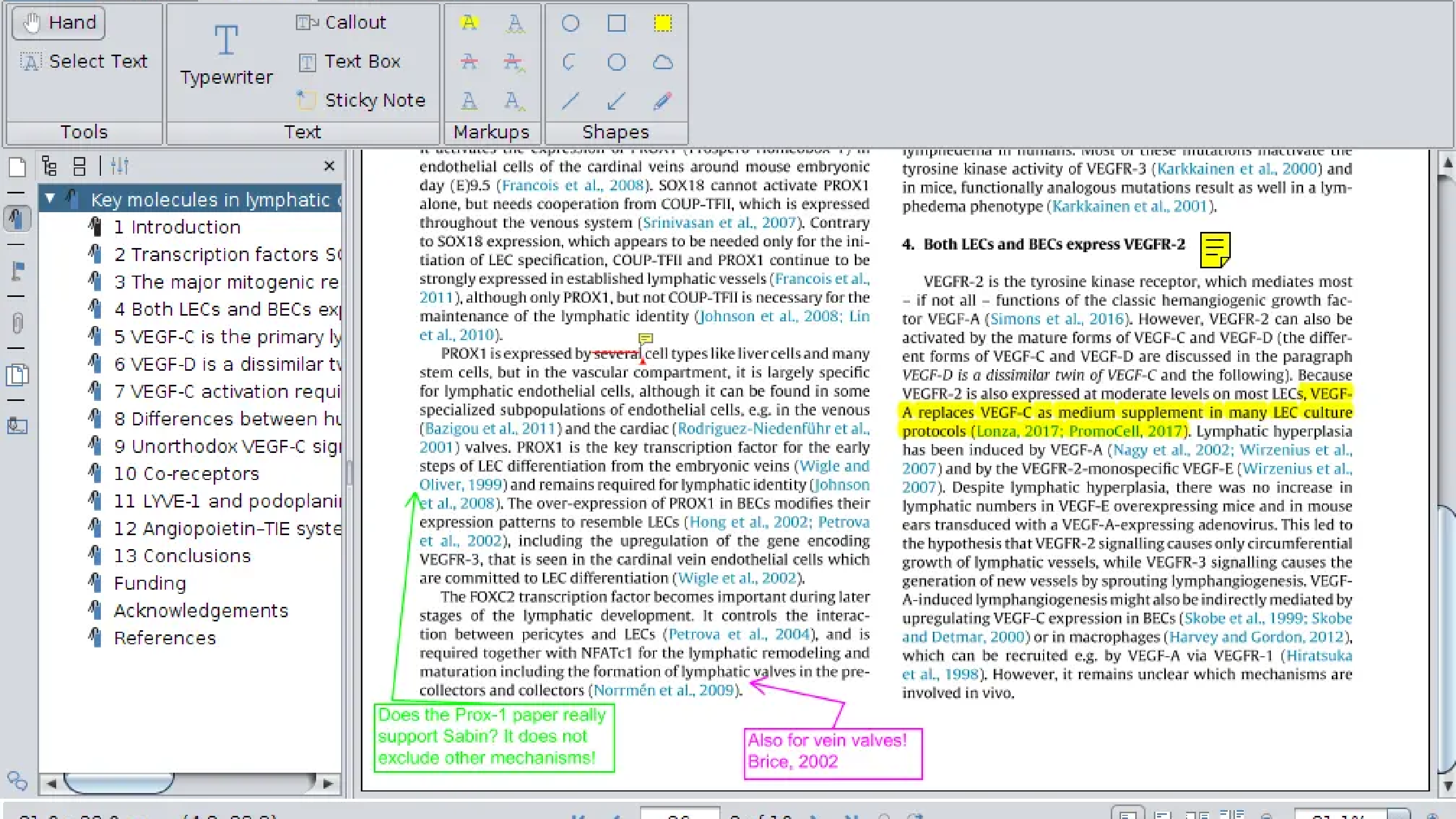Image resolution: width=1456 pixels, height=819 pixels.
Task: Open the Signatures side panel
Action: tap(17, 425)
